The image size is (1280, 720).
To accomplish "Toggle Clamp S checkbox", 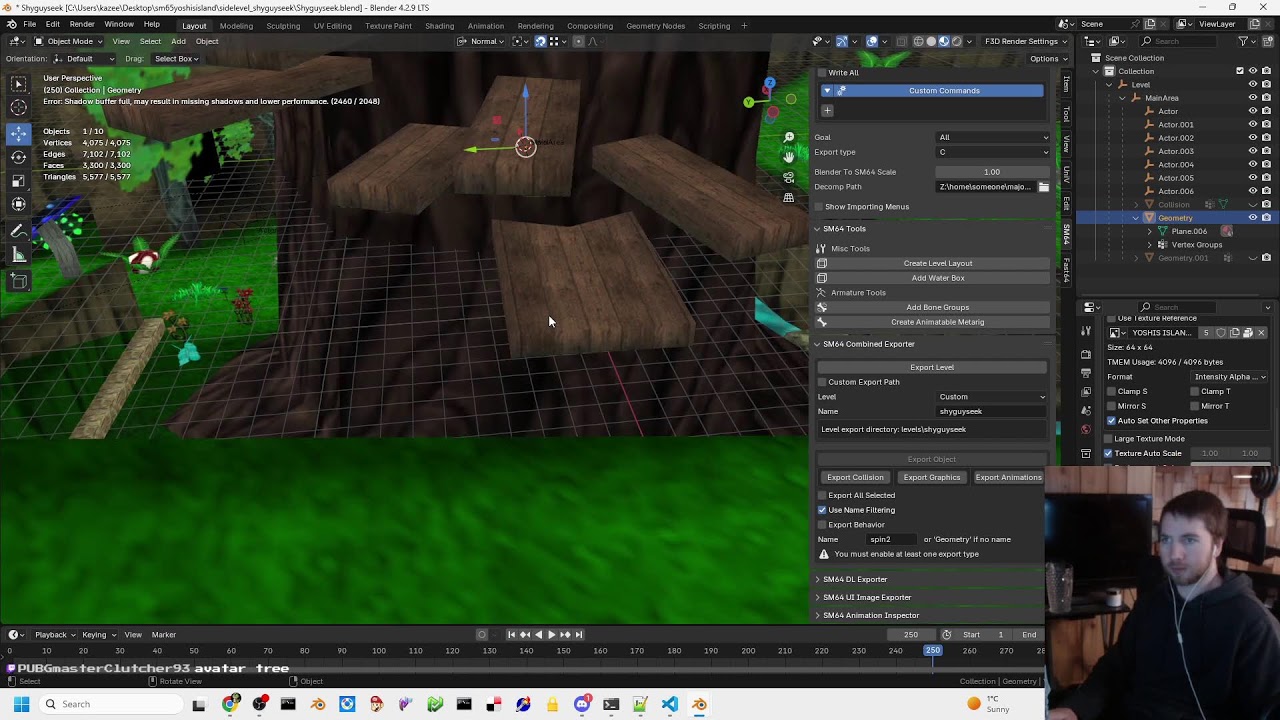I will (1111, 392).
